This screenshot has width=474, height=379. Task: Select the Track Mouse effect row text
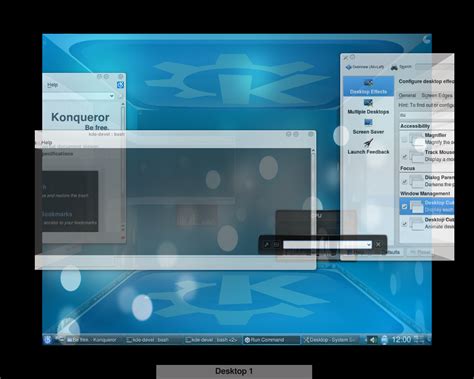439,156
